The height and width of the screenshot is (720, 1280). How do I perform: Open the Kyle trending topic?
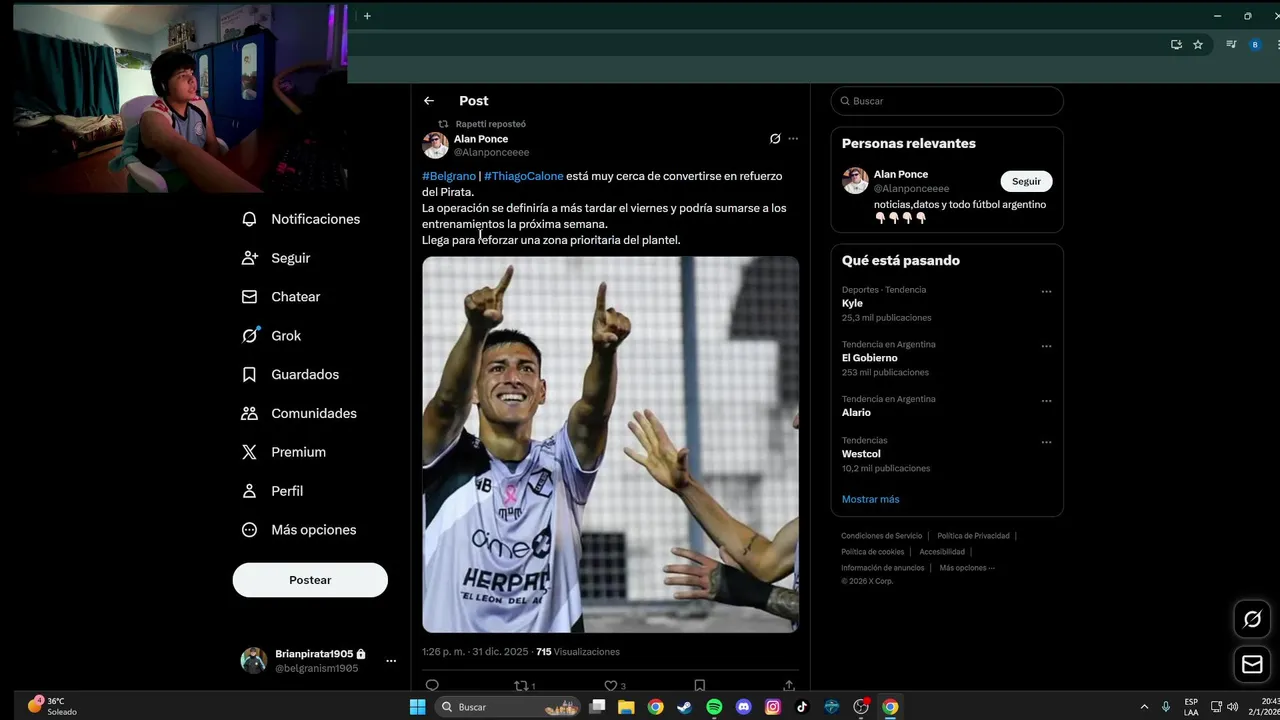tap(852, 303)
